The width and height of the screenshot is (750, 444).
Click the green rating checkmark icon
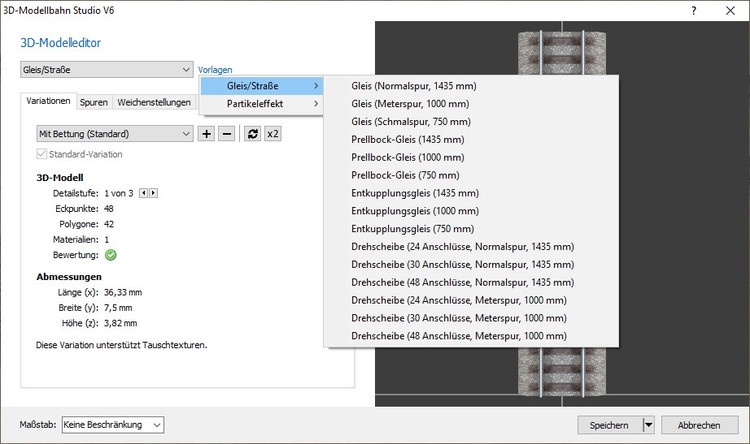coord(110,255)
